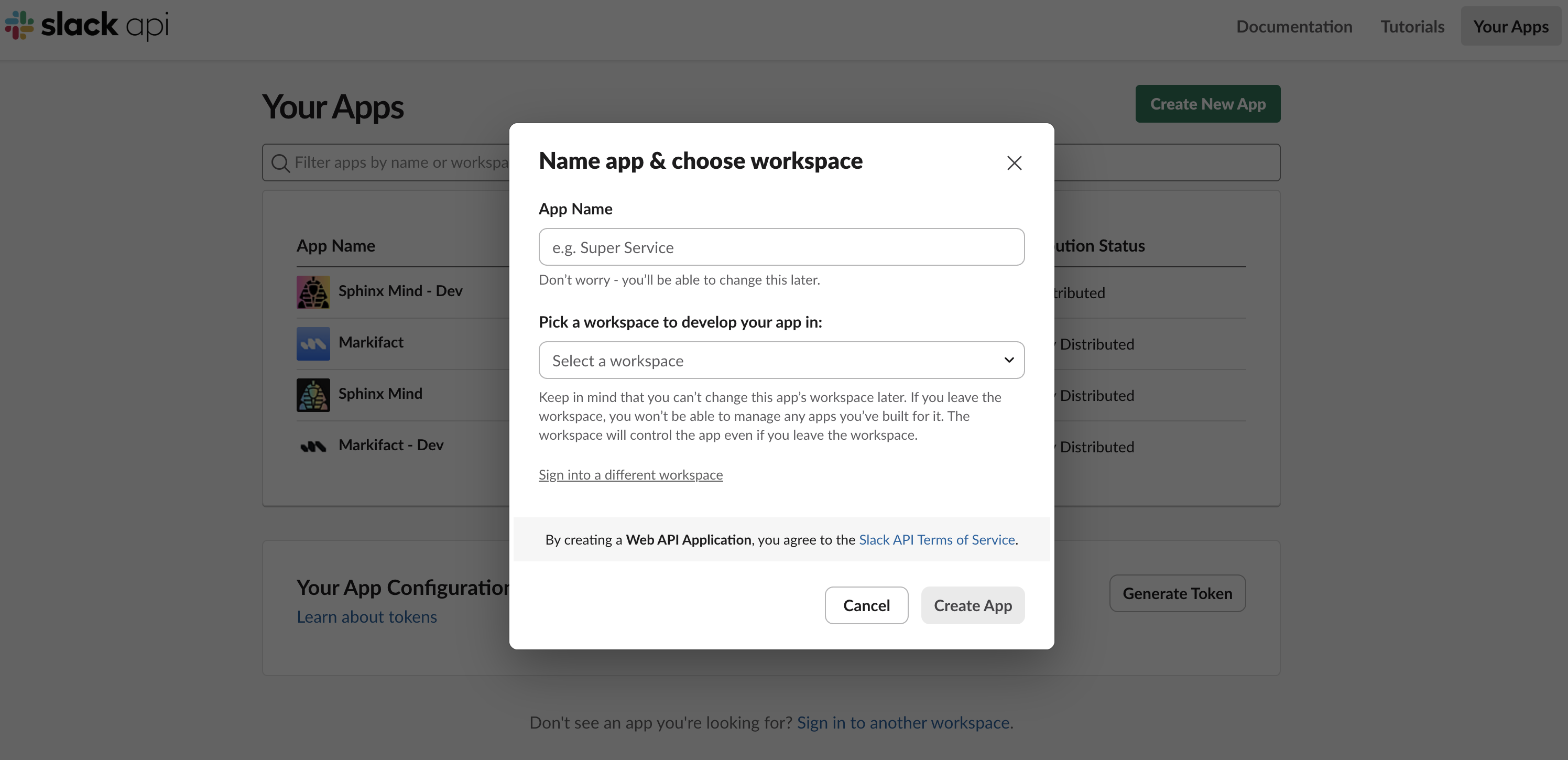This screenshot has height=760, width=1568.
Task: Go to Your Apps navigation item
Action: (1511, 26)
